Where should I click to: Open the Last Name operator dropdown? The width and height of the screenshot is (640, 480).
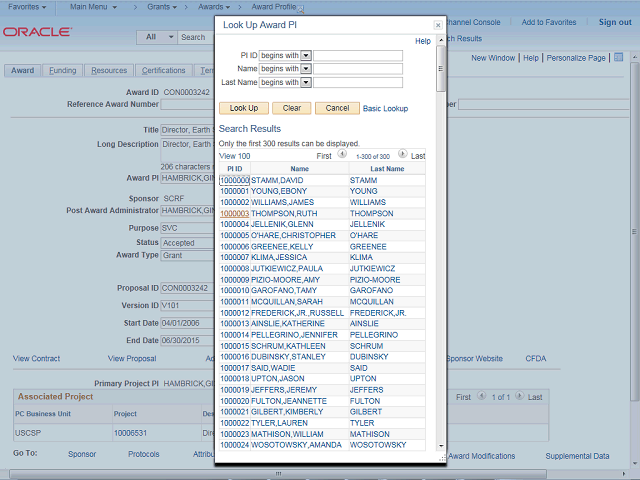[307, 82]
